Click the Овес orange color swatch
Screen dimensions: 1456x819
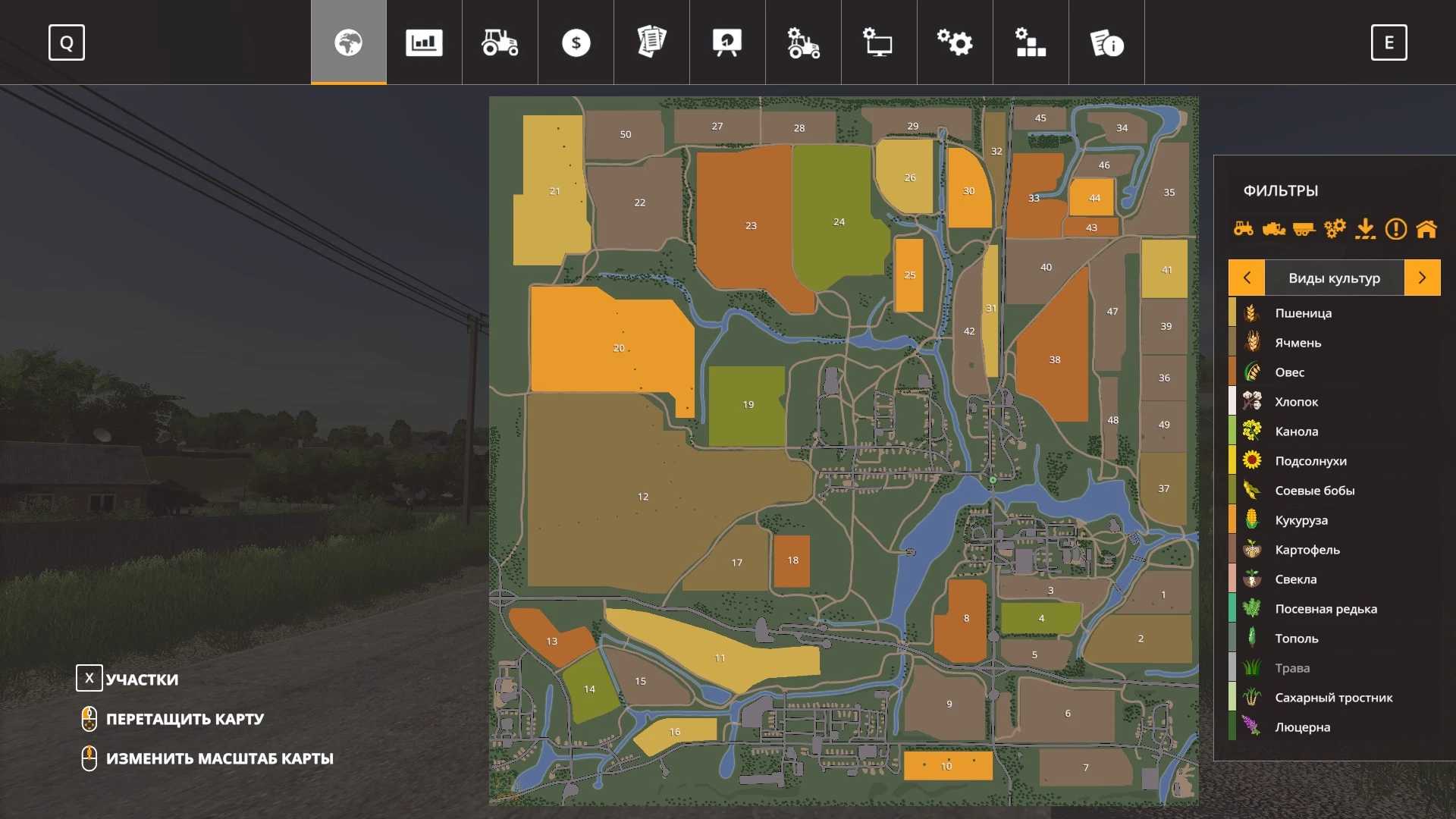1232,372
